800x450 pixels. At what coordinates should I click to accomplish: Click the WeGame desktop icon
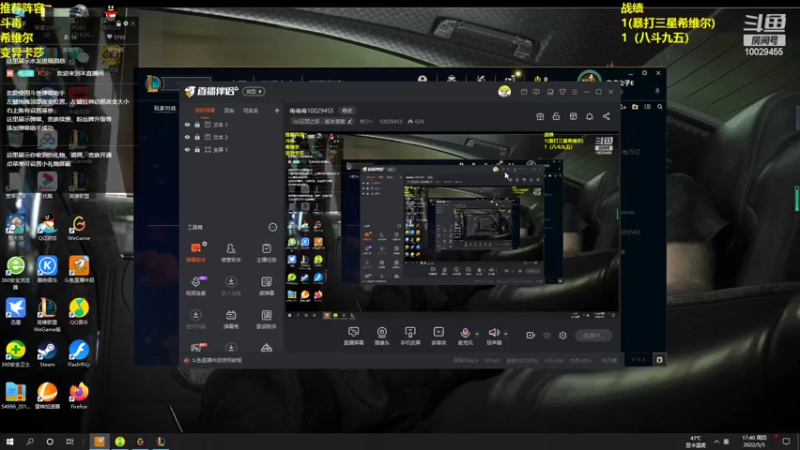(x=79, y=227)
